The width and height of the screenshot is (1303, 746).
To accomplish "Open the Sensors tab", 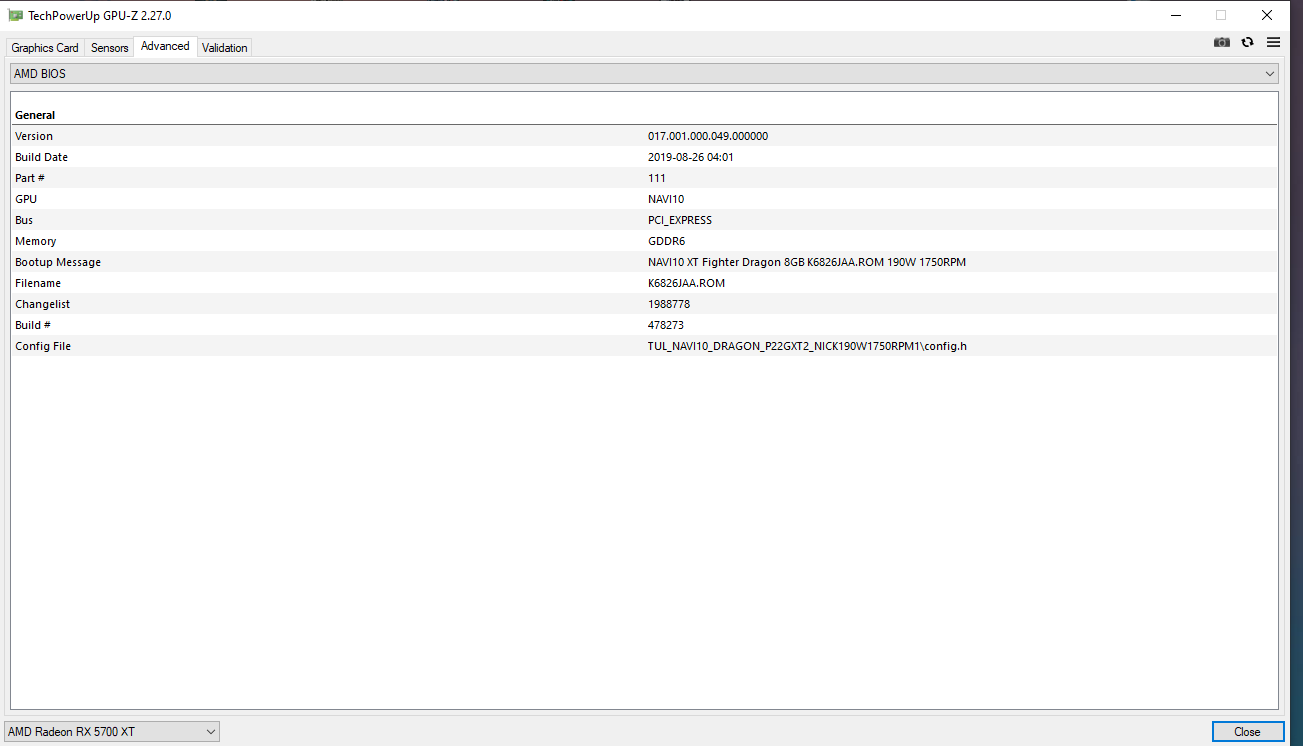I will point(110,48).
